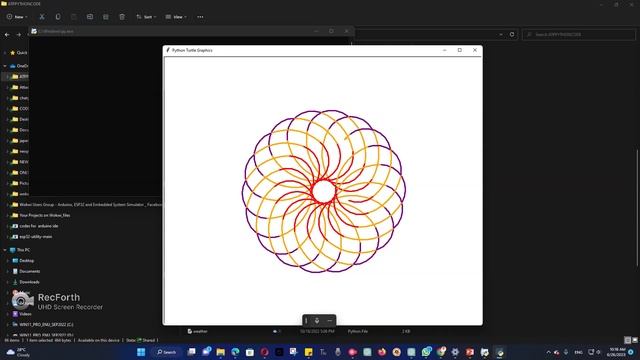Screen dimensions: 640x360
Task: Open the clock and date in the taskbar
Action: coord(617,352)
